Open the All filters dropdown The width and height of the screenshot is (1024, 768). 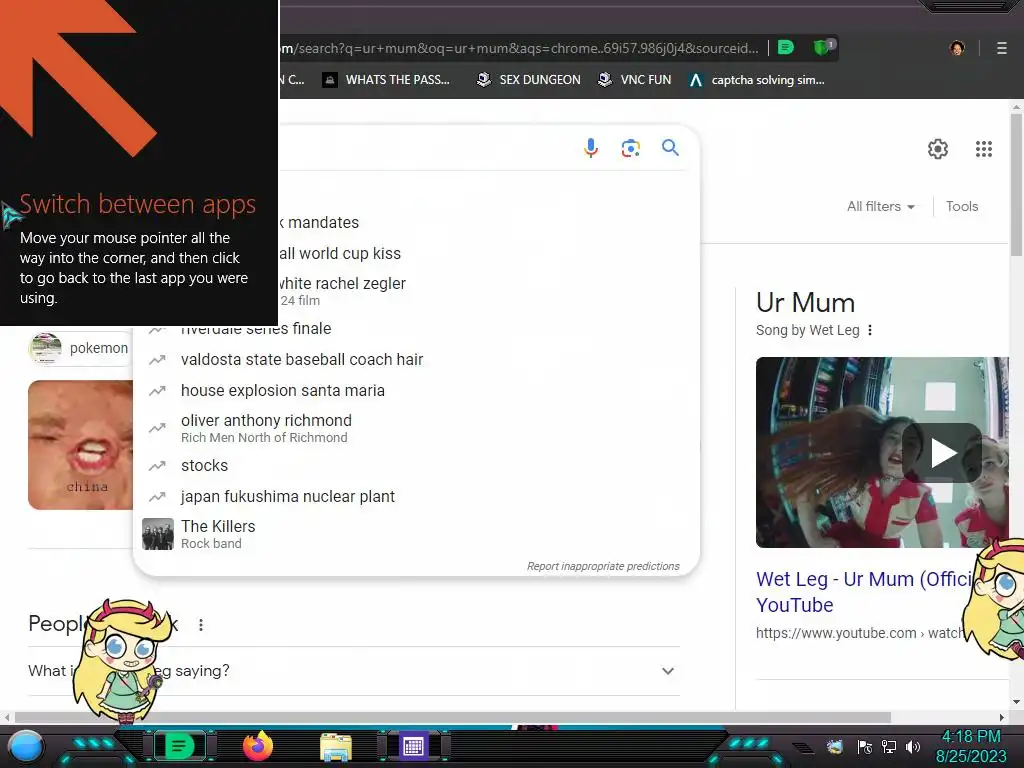pos(880,206)
